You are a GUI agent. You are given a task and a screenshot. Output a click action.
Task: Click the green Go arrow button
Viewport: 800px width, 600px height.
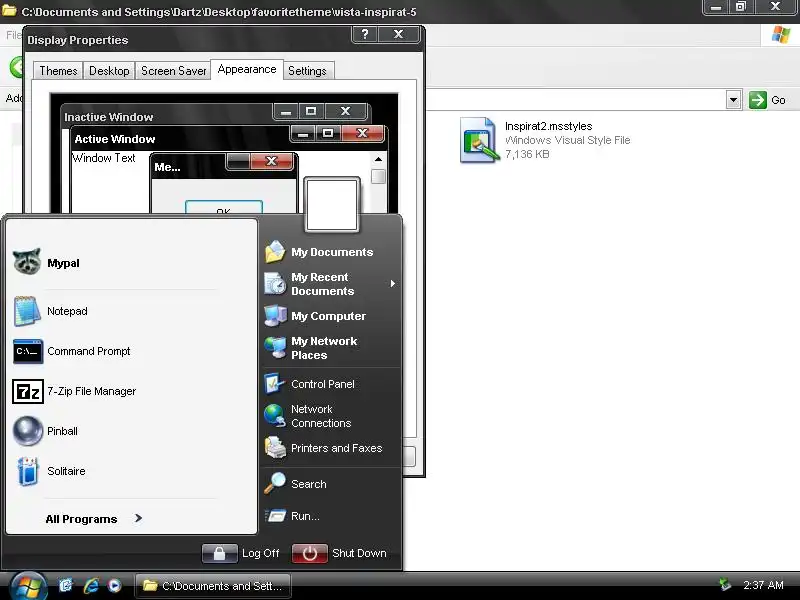tap(758, 100)
